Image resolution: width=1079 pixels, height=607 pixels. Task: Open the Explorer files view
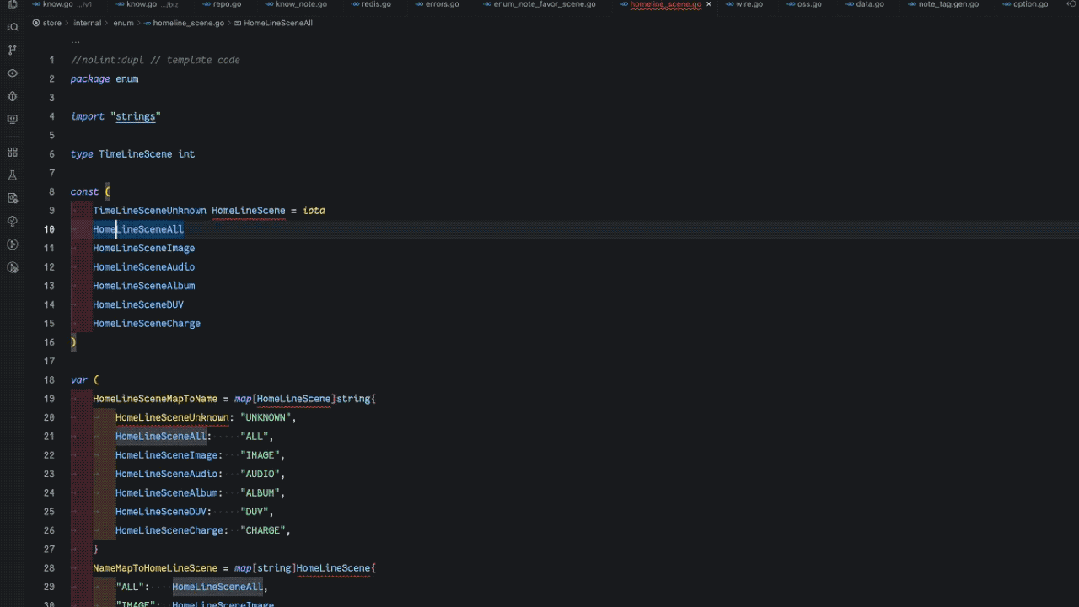(12, 5)
